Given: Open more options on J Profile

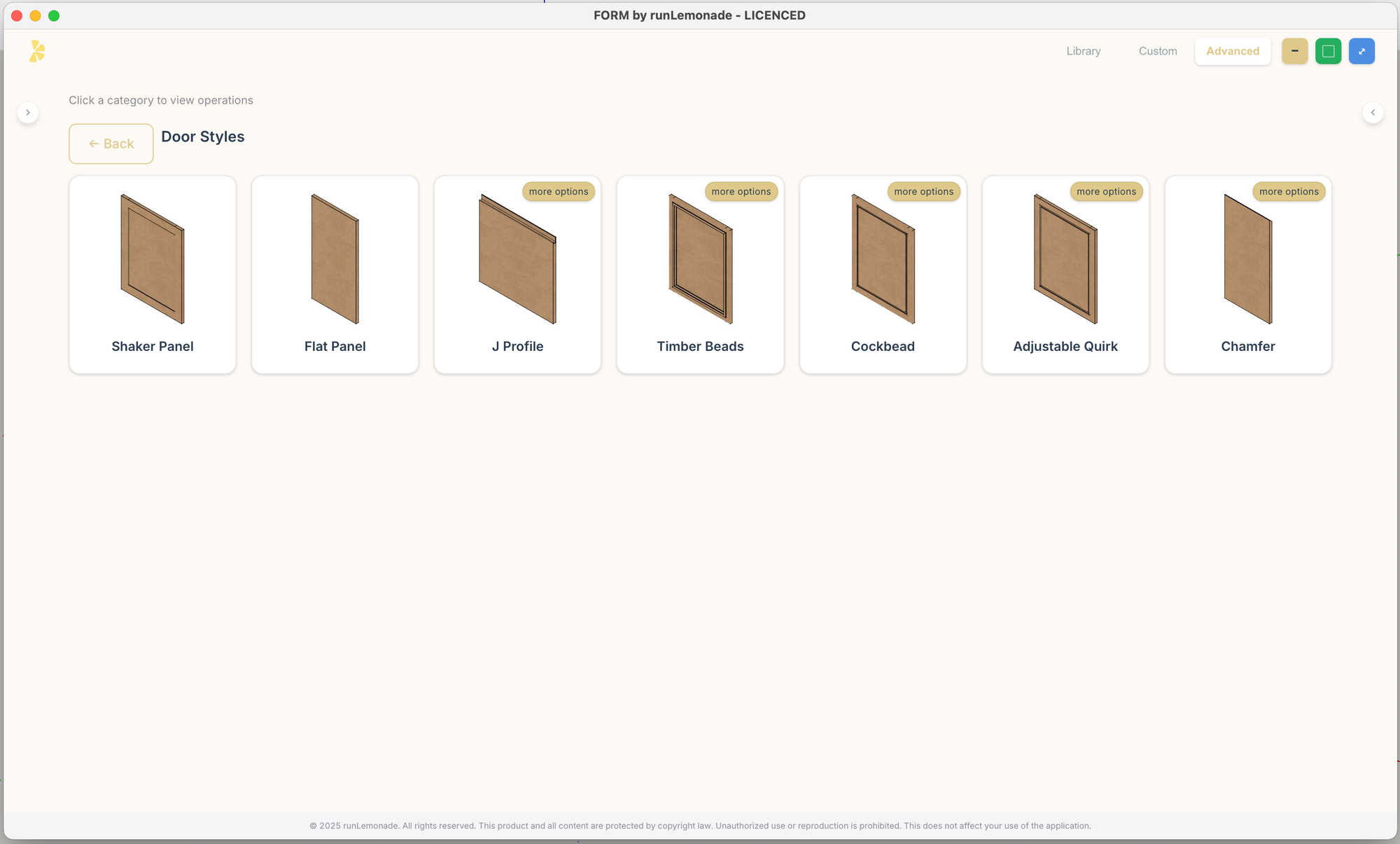Looking at the screenshot, I should point(558,191).
